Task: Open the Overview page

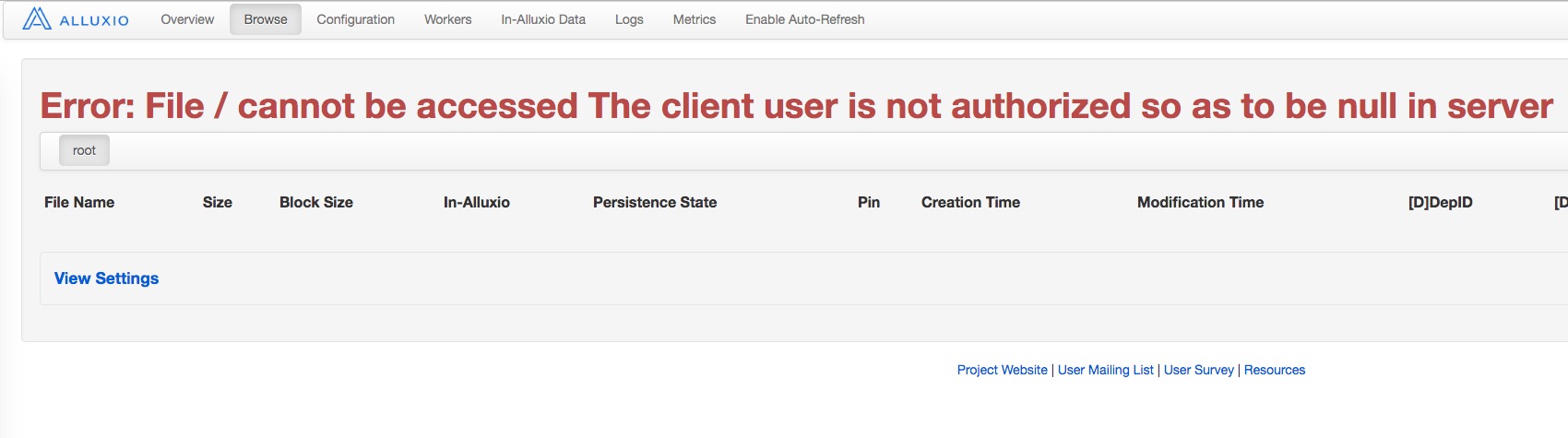Action: tap(187, 19)
